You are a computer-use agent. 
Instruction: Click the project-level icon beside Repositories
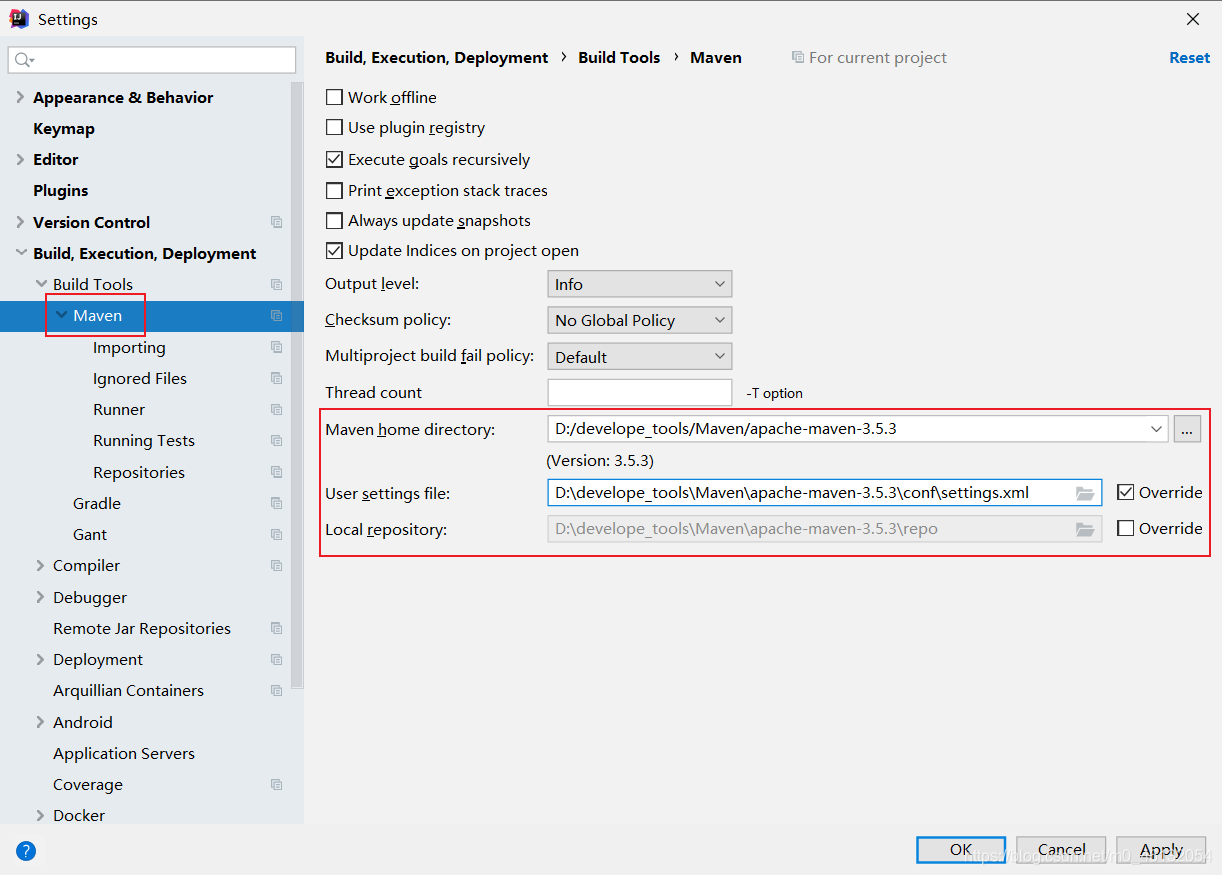277,472
